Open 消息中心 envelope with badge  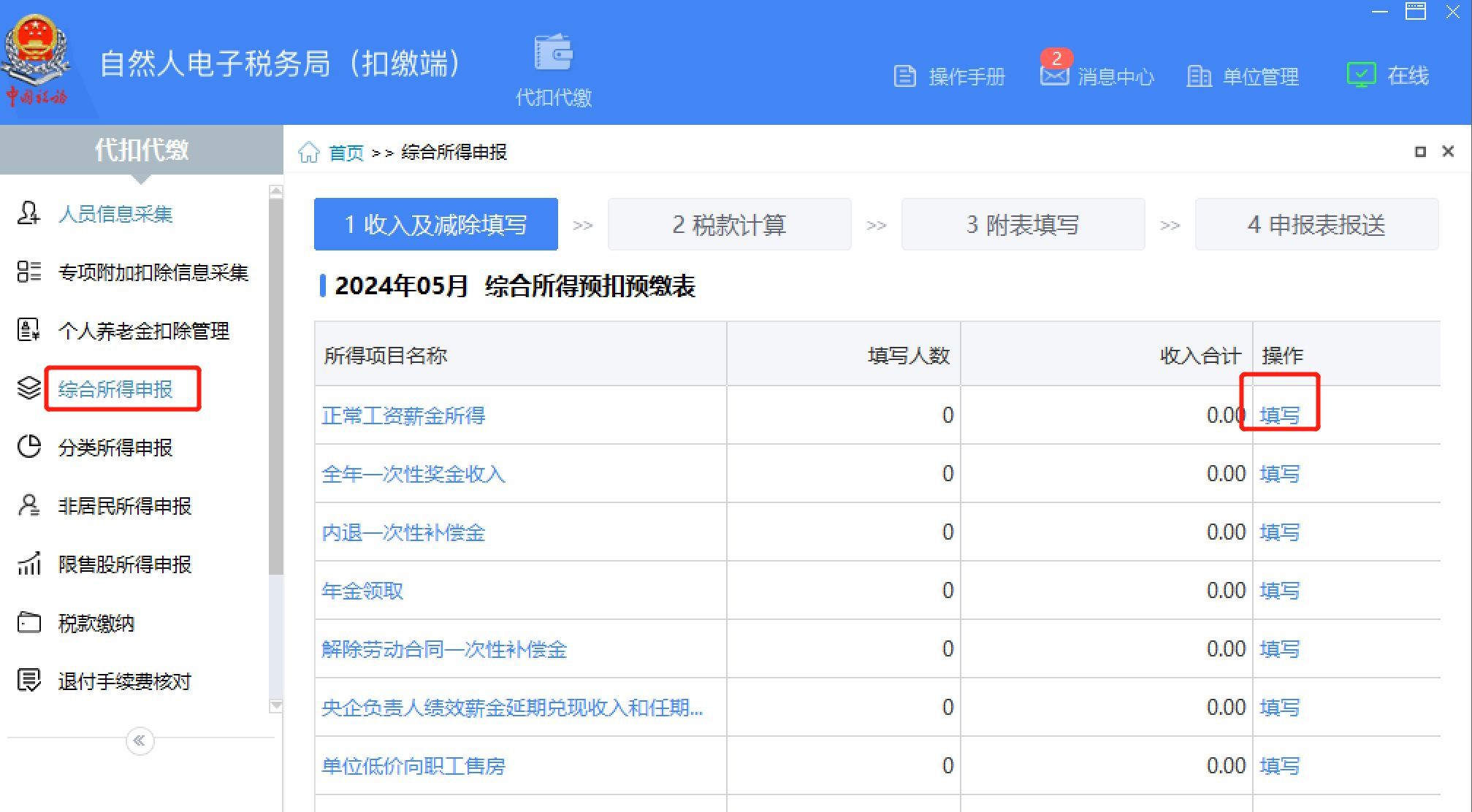point(1054,74)
